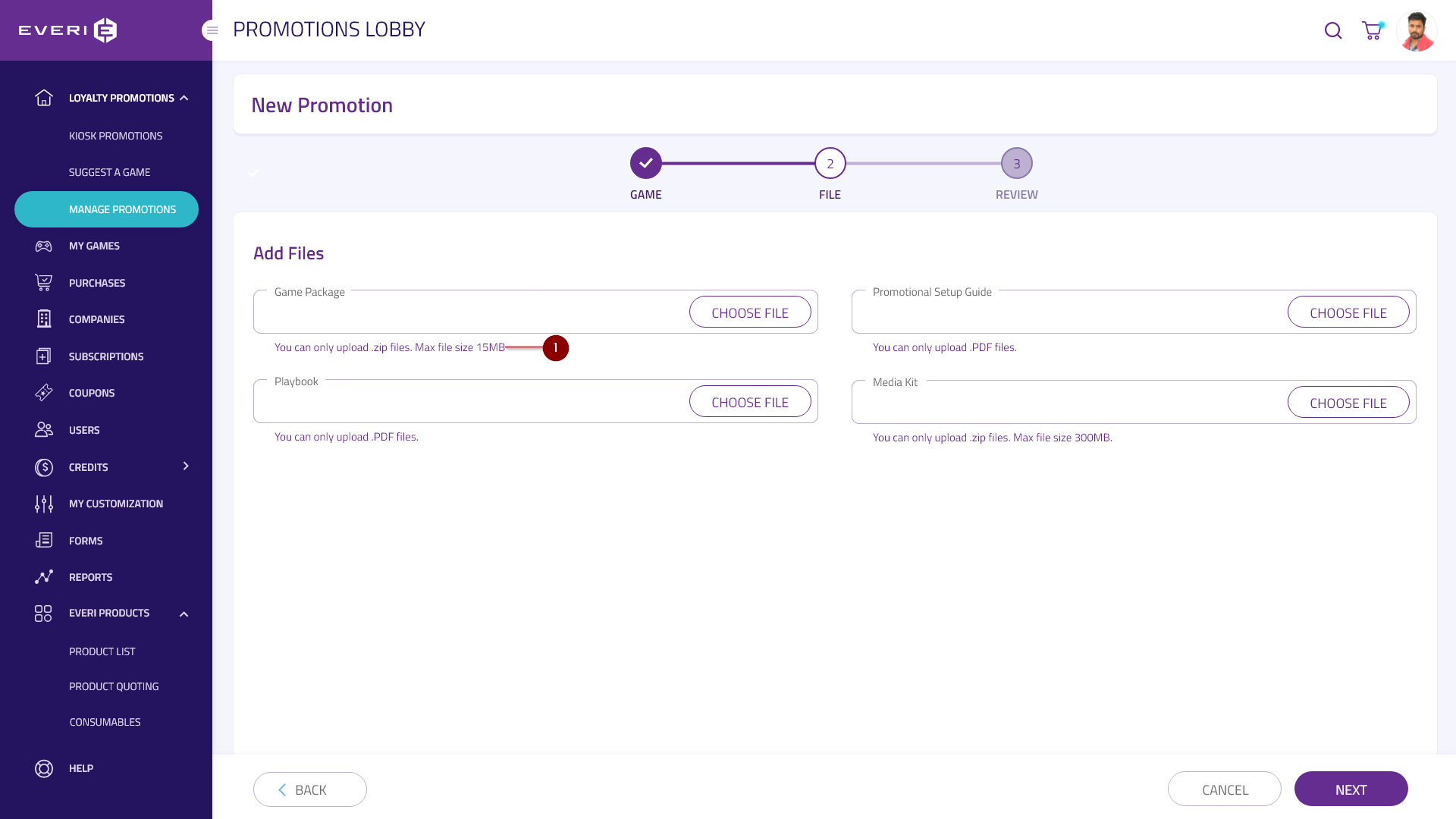The width and height of the screenshot is (1456, 819).
Task: Click the My Games controller icon
Action: (x=44, y=246)
